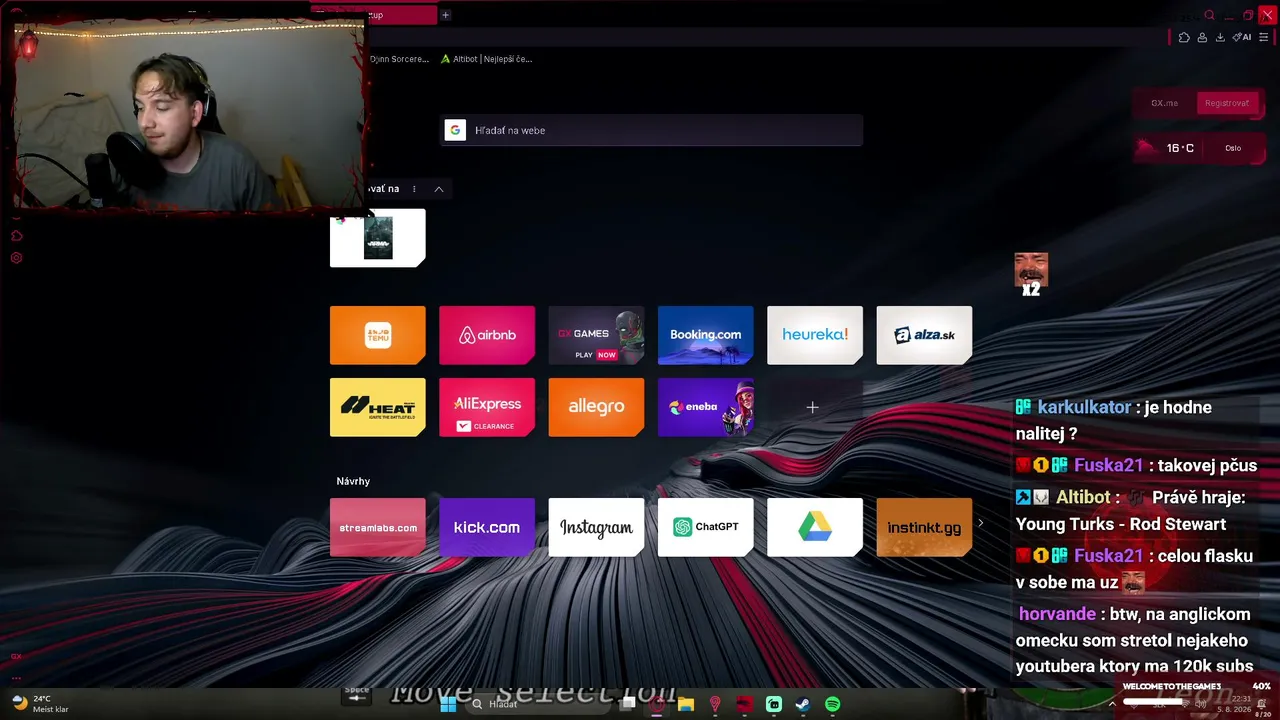Image resolution: width=1280 pixels, height=720 pixels.
Task: Open the alza.sk speed dial tile
Action: [x=924, y=335]
